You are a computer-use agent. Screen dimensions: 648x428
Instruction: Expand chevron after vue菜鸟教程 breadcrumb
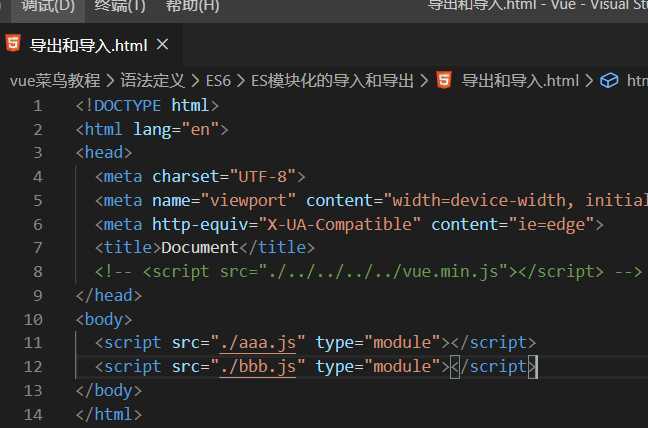(110, 81)
